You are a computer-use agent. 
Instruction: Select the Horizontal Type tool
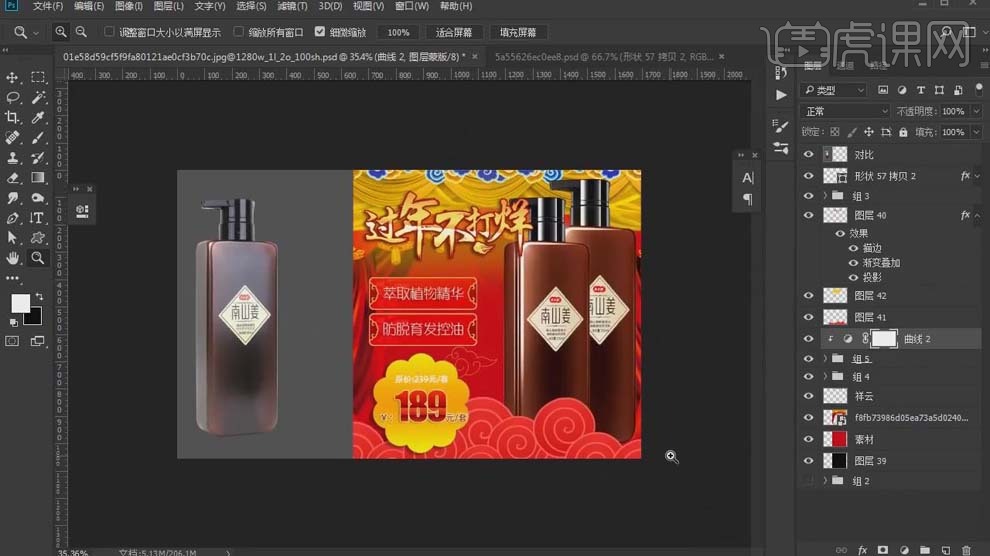[x=38, y=217]
